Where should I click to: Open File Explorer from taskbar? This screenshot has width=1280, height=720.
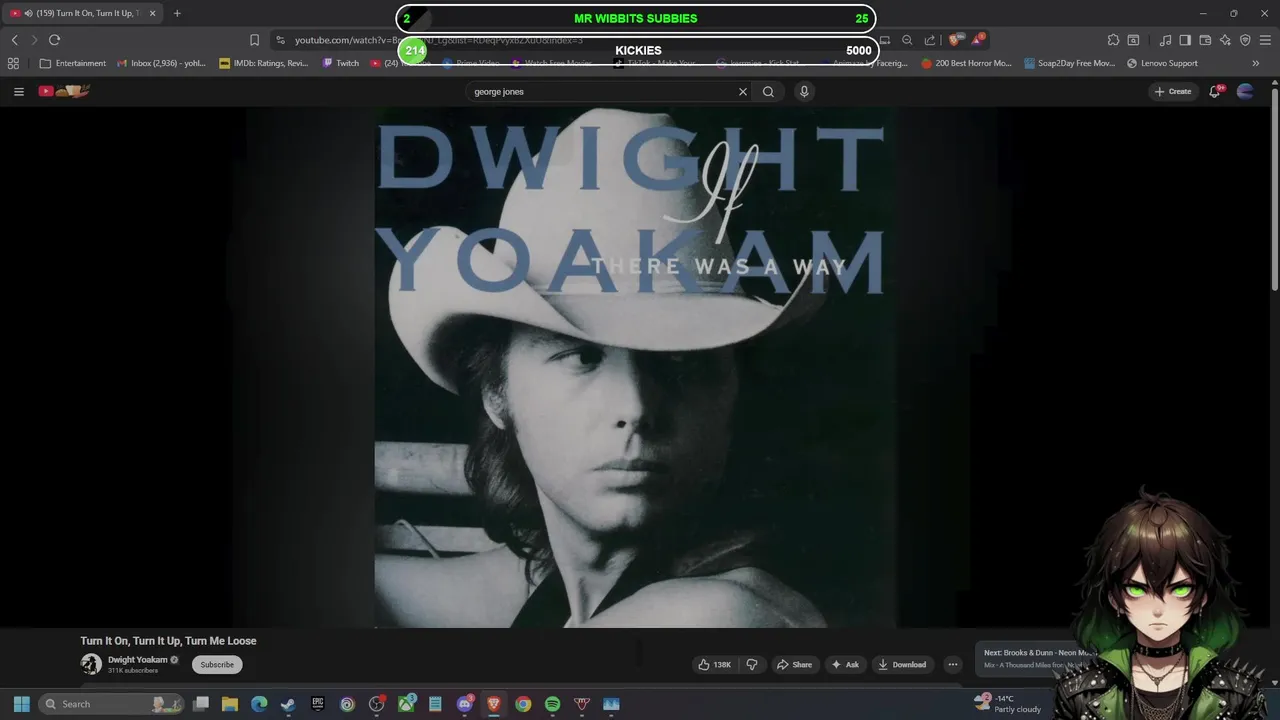(230, 704)
